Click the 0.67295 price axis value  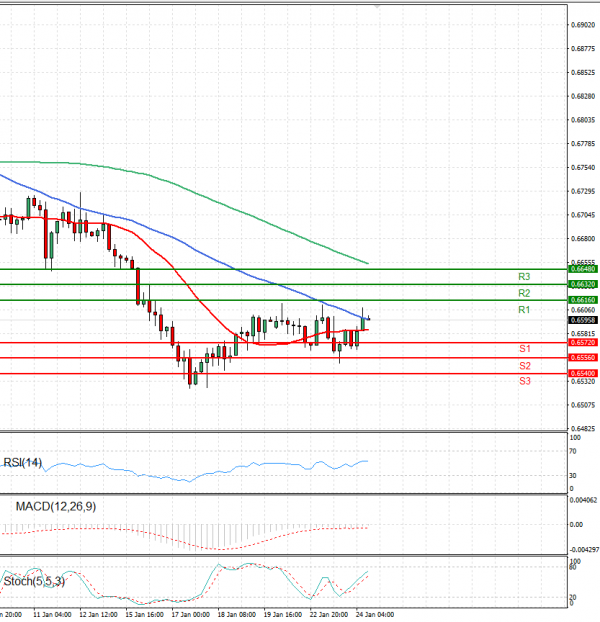coord(583,191)
